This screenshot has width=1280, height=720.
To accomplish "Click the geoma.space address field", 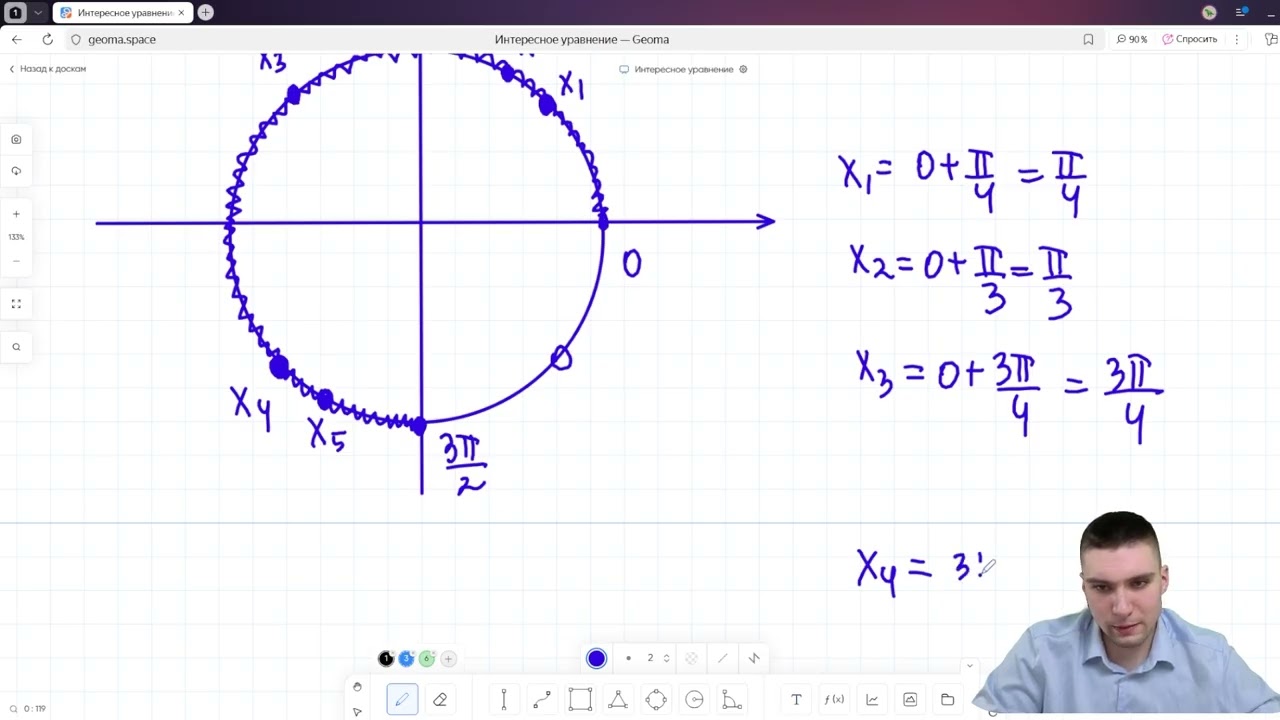I will pyautogui.click(x=122, y=39).
